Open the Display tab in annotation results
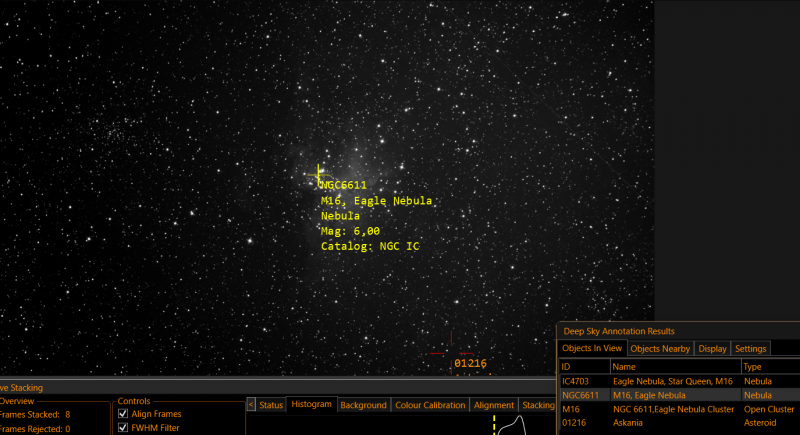The width and height of the screenshot is (800, 435). click(x=712, y=349)
